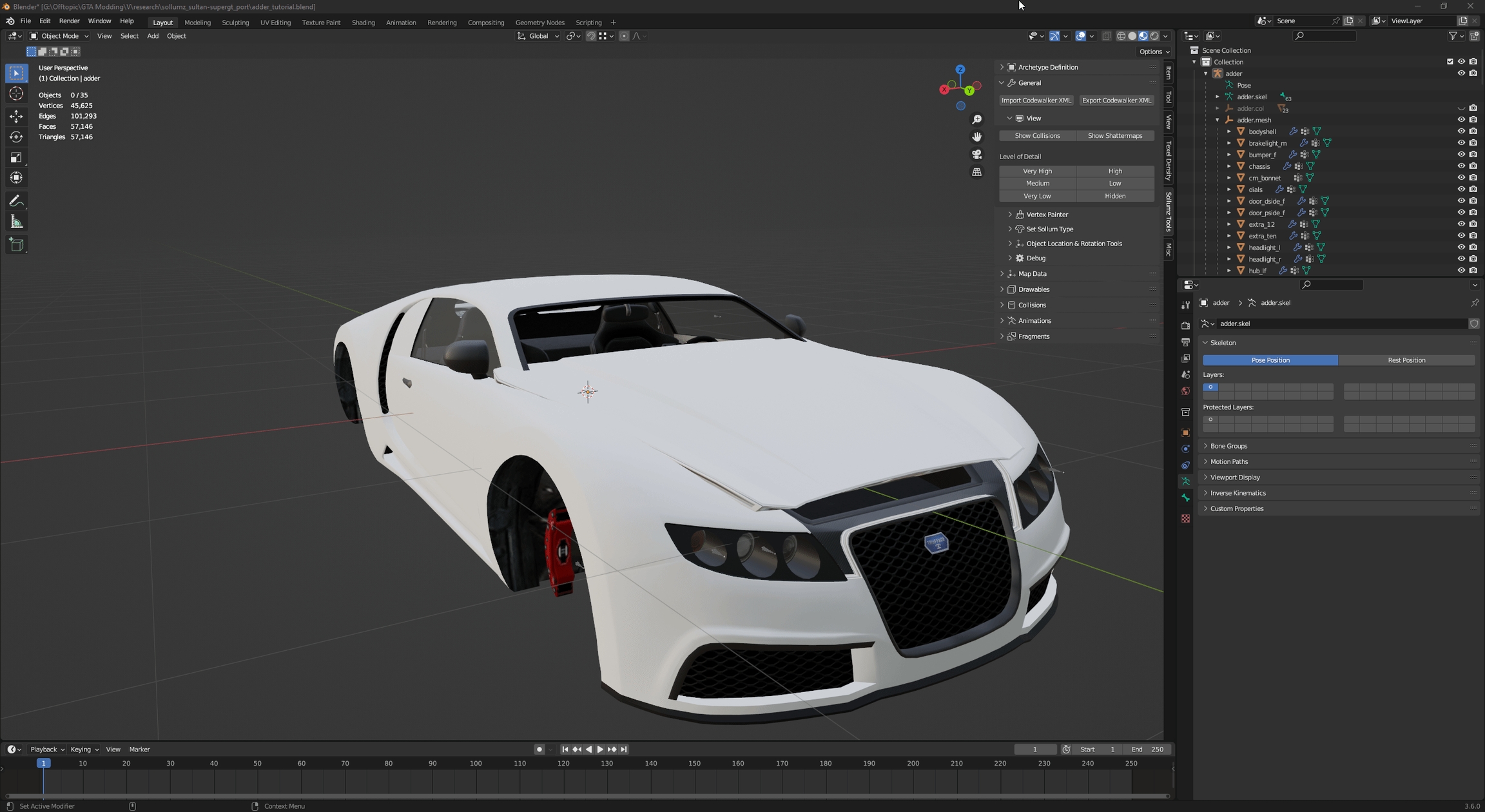The width and height of the screenshot is (1485, 812).
Task: Choose the Annotate tool
Action: [16, 201]
